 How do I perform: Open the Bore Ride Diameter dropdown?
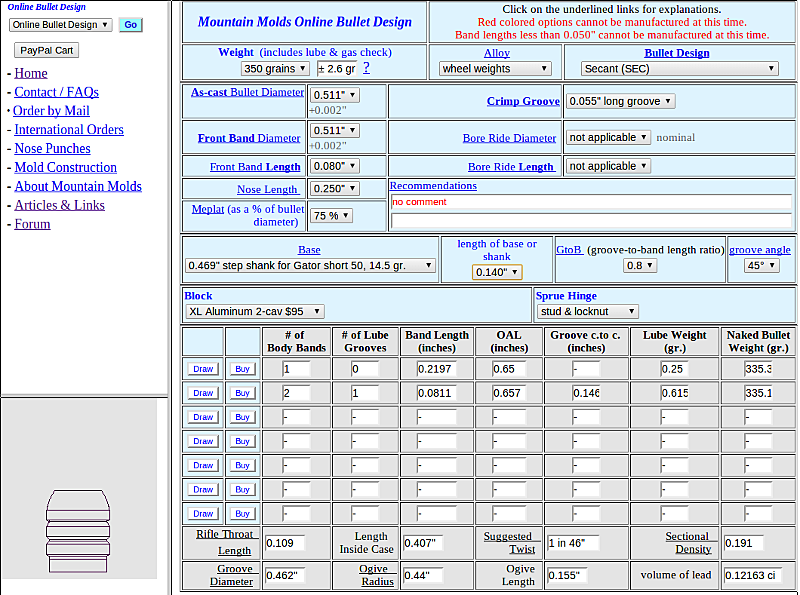(x=608, y=137)
